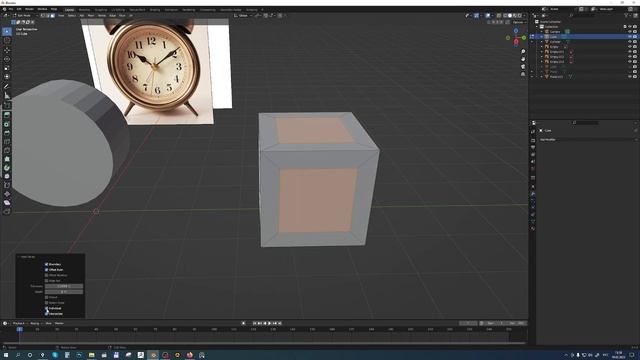Toggle the Interpolate checkbox

[x=47, y=313]
